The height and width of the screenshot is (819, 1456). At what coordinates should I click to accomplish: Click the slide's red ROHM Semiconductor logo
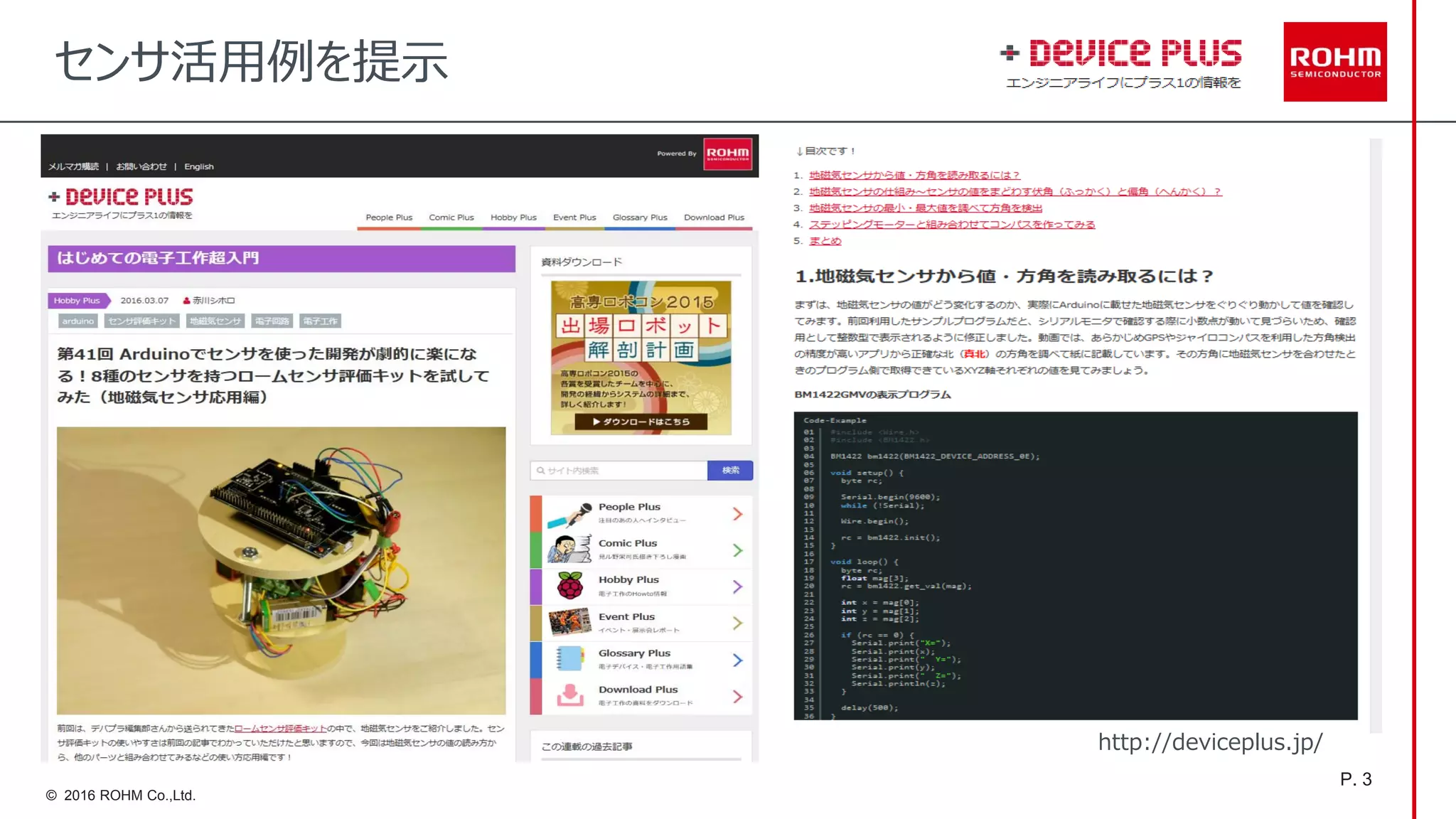[1335, 62]
